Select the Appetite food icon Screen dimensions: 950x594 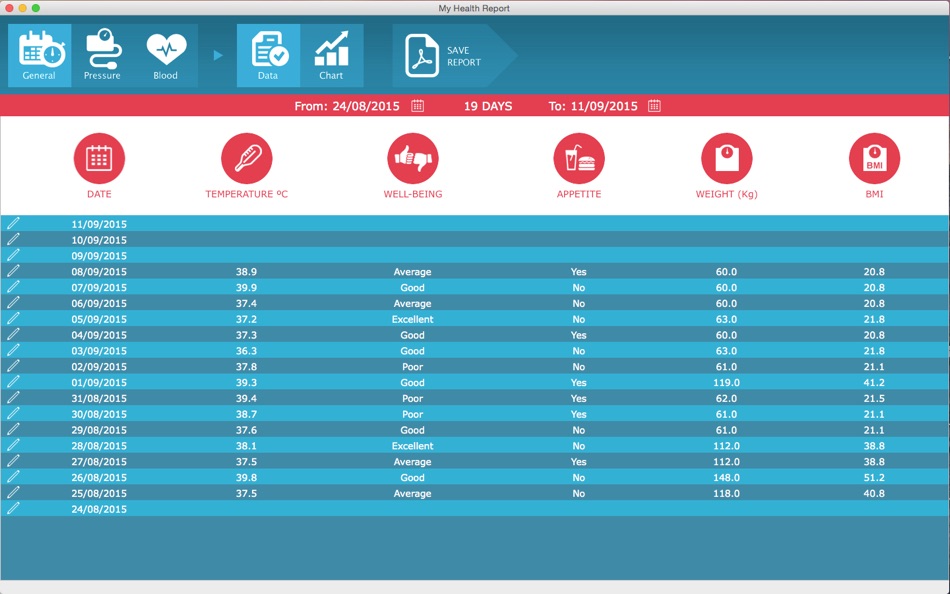578,157
